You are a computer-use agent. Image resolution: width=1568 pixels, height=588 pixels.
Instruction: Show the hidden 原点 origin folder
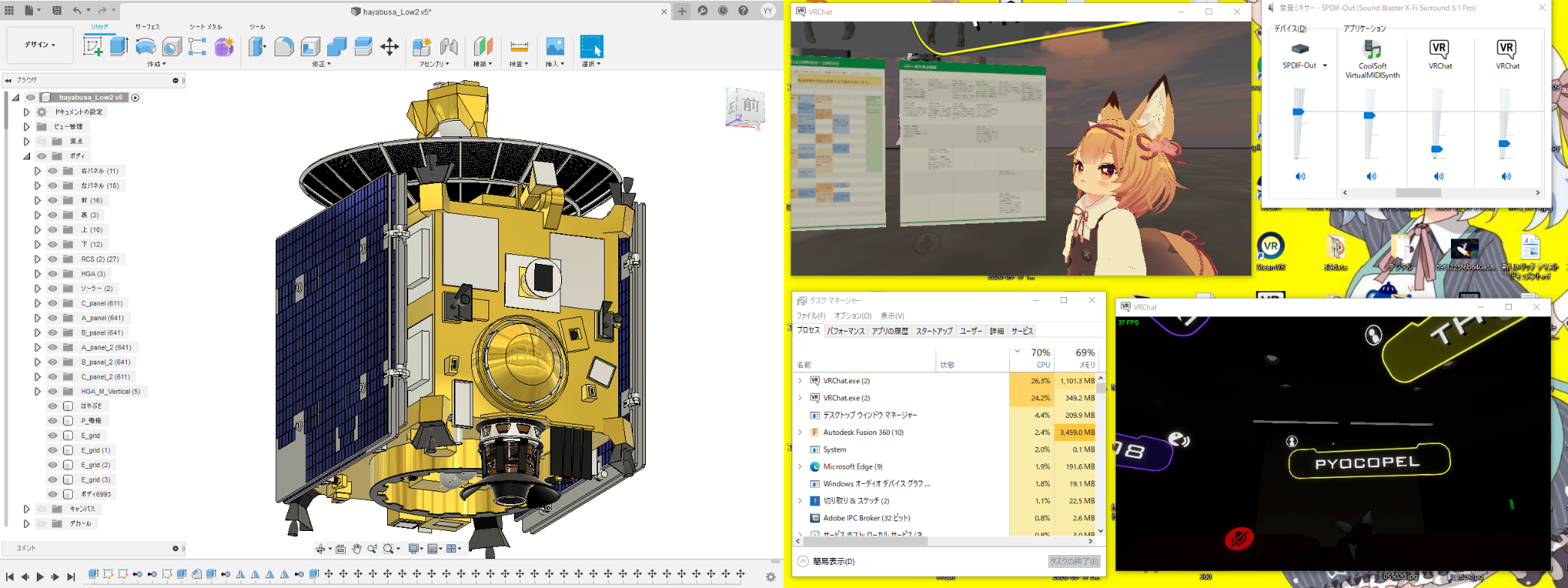pyautogui.click(x=42, y=141)
